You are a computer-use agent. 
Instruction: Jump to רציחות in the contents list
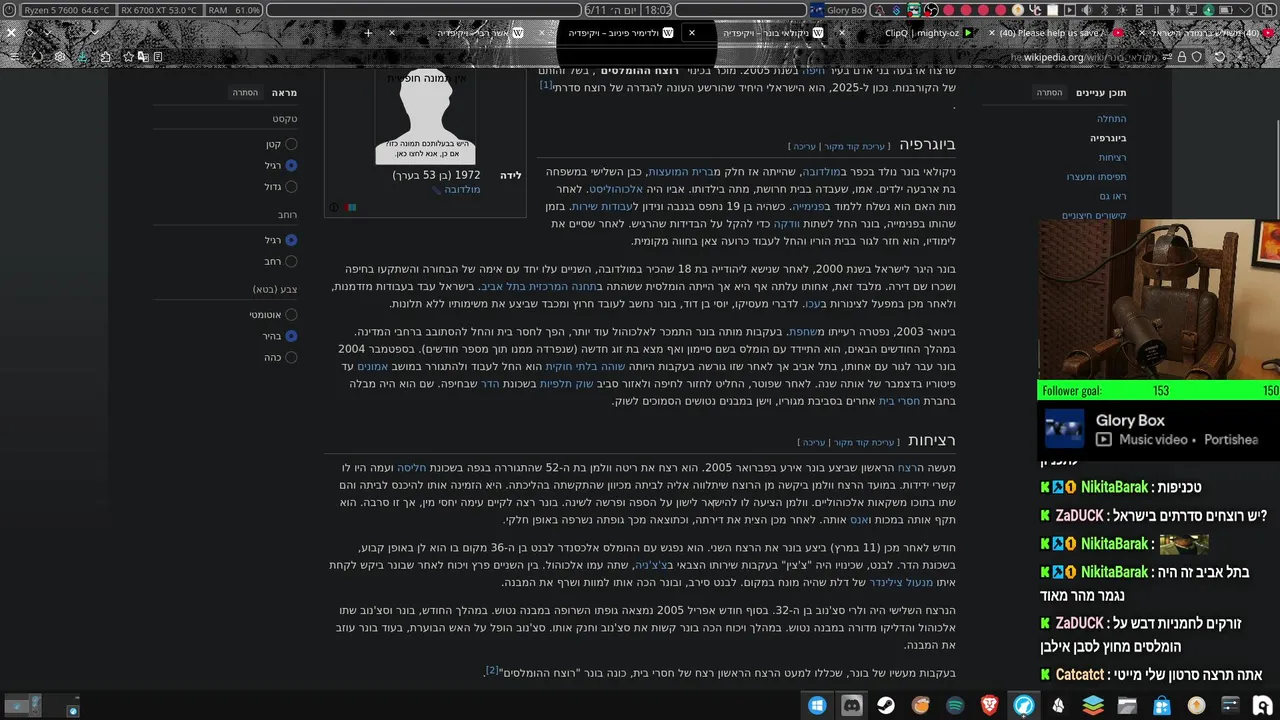click(1112, 157)
